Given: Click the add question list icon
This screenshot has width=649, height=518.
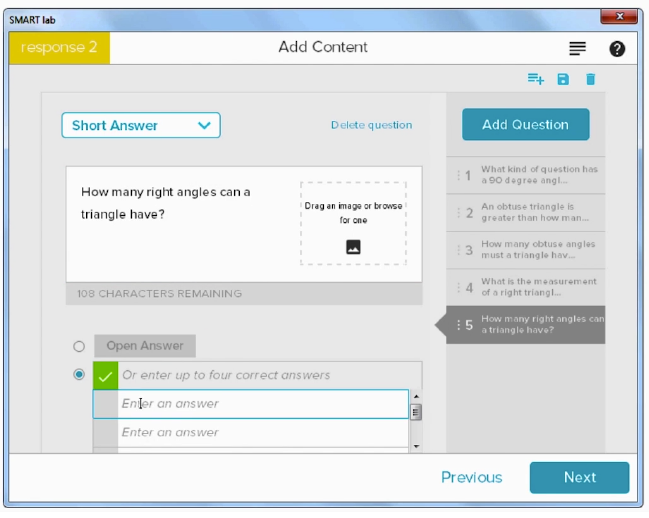Looking at the screenshot, I should click(536, 79).
